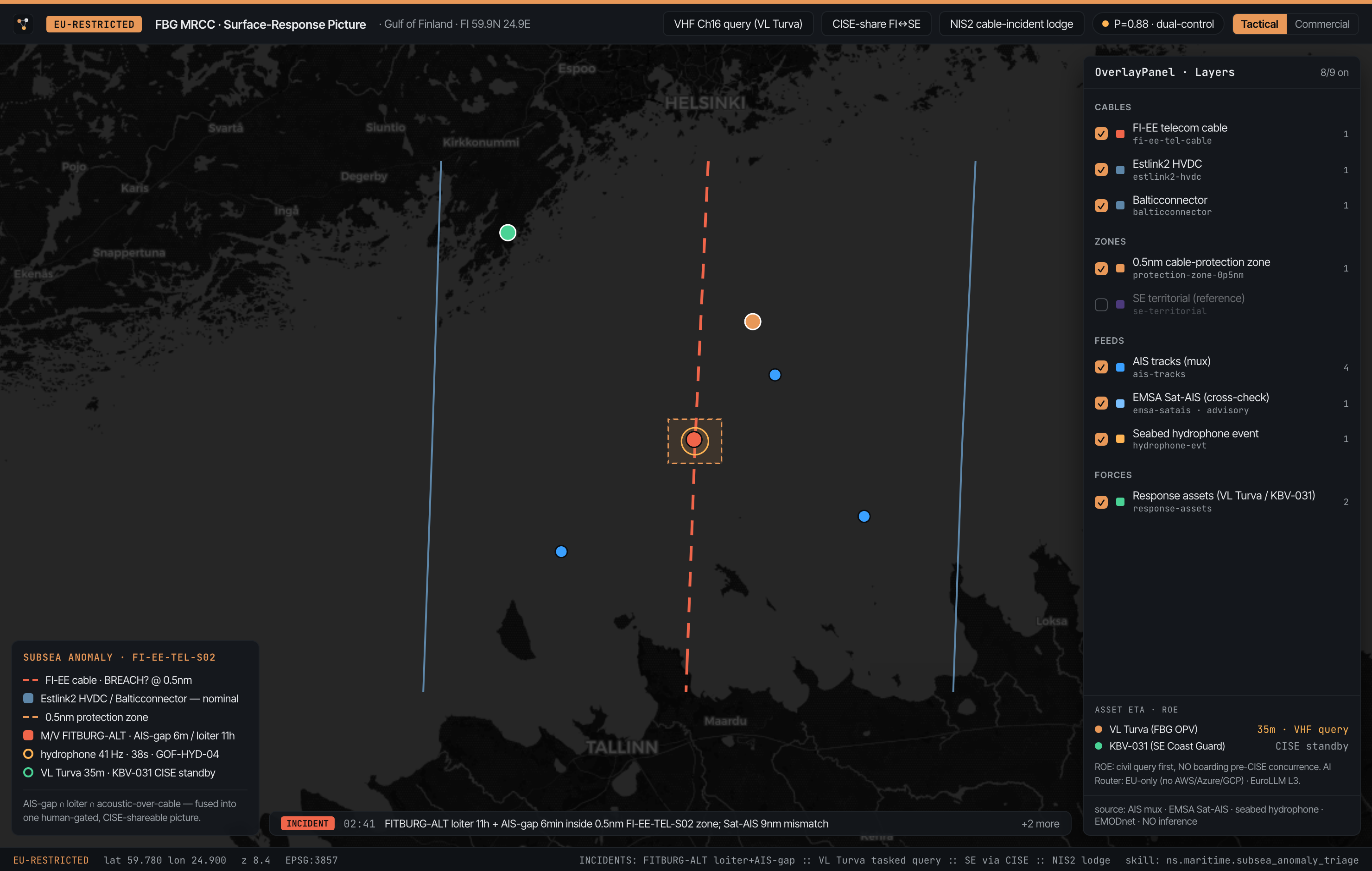This screenshot has height=871, width=1372.
Task: Click the 'SUBSEA ANOMALY · FI-EE-TEL-S02' legend title
Action: (119, 657)
